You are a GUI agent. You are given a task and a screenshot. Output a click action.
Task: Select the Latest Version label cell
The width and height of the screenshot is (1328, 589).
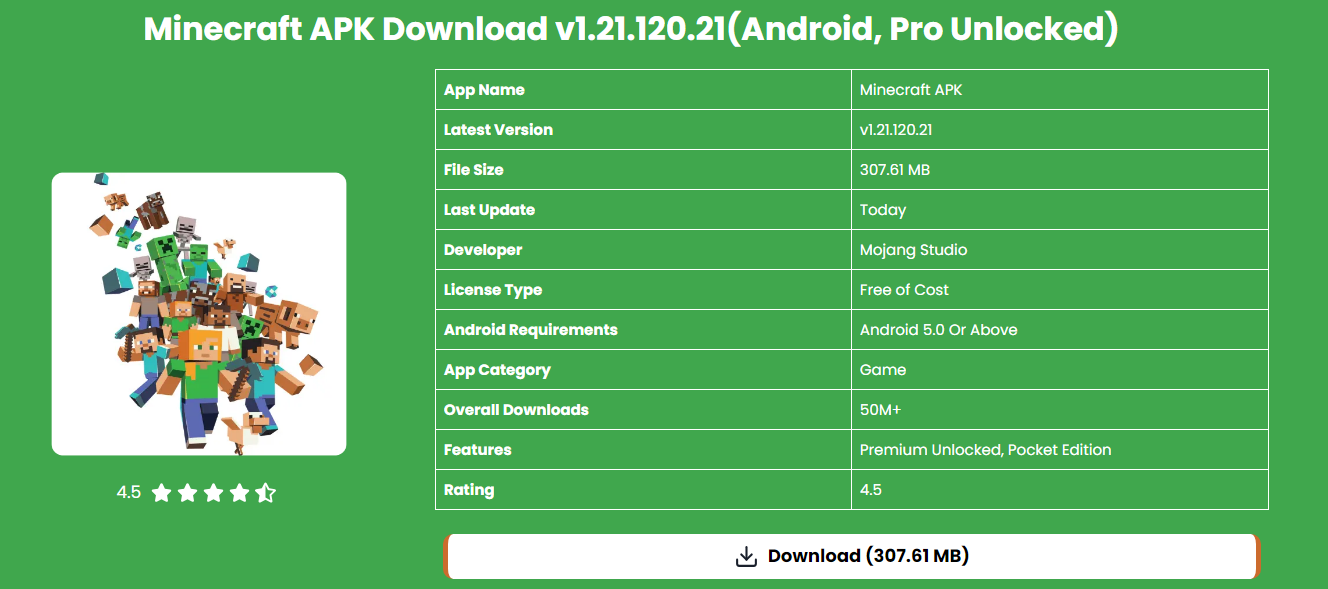643,130
